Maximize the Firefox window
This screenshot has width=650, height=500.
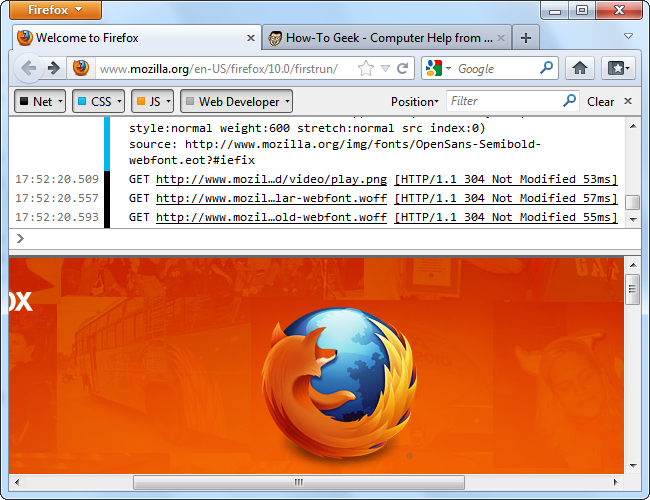[582, 10]
